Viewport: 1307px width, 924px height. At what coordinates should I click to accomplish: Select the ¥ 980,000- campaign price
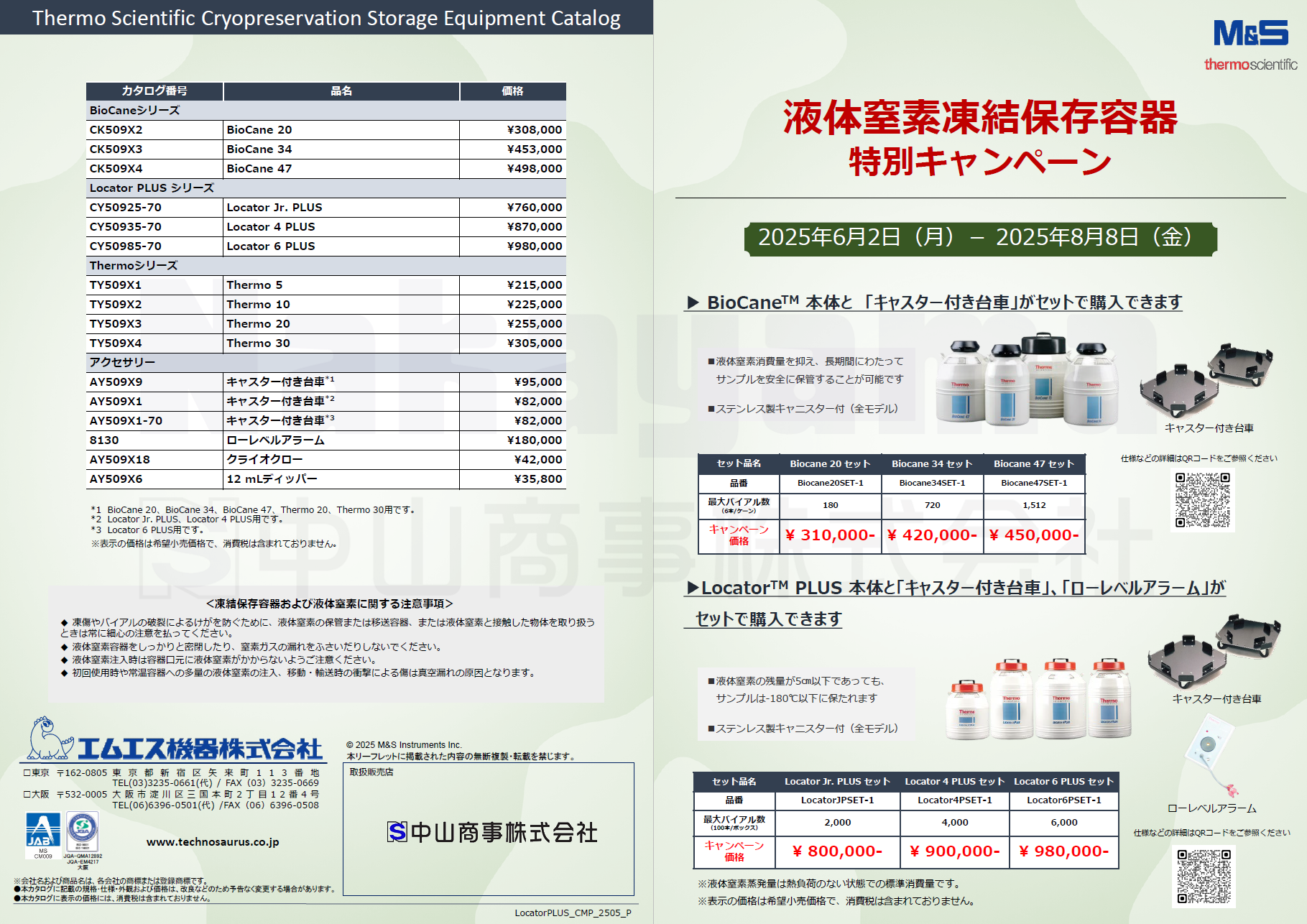(1064, 852)
